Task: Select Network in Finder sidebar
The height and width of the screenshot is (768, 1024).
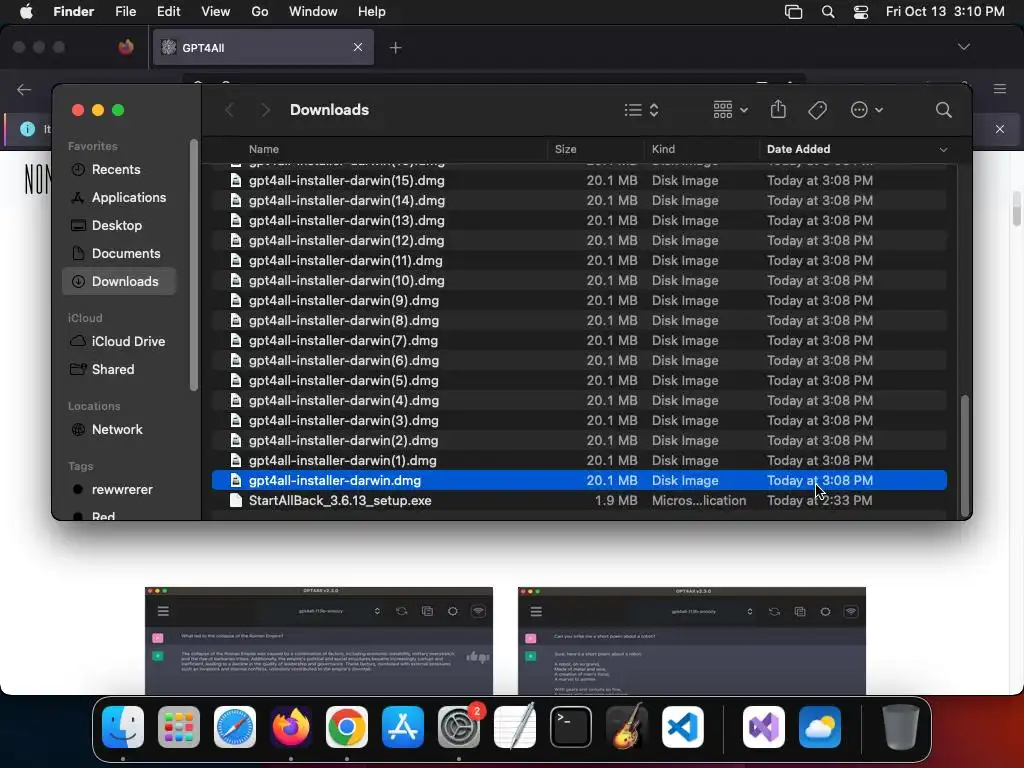Action: click(117, 430)
